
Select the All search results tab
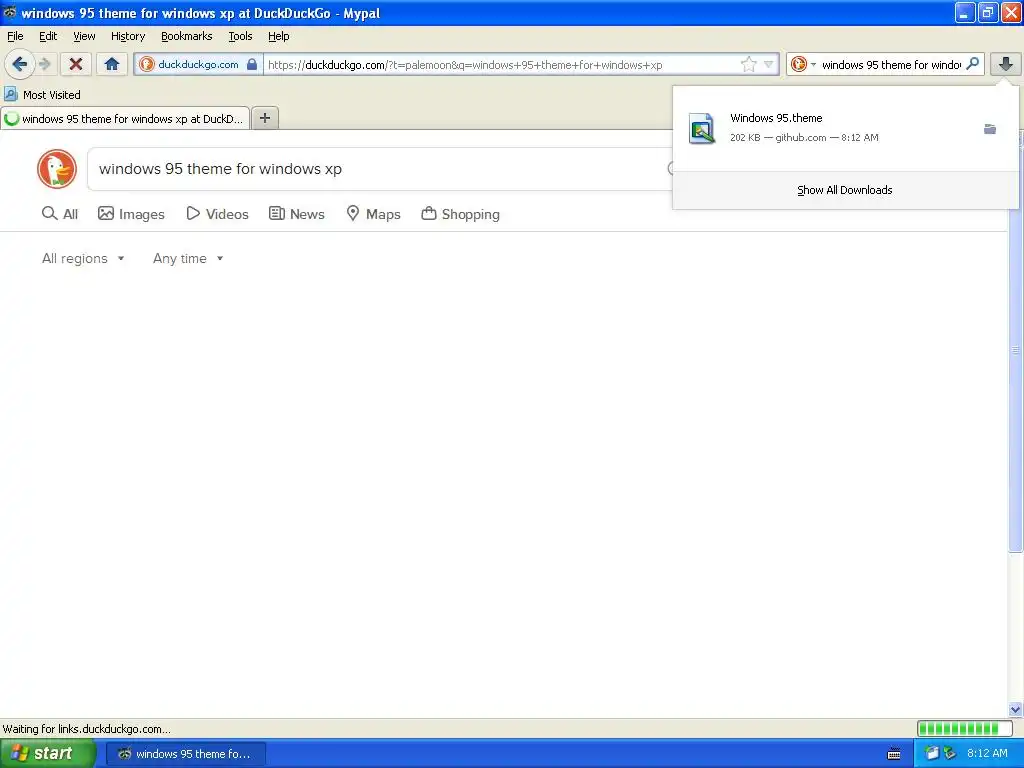point(59,214)
